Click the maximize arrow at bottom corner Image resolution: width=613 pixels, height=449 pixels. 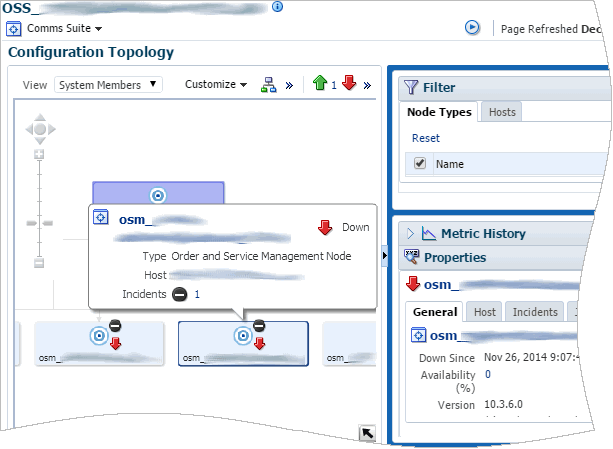coord(367,433)
